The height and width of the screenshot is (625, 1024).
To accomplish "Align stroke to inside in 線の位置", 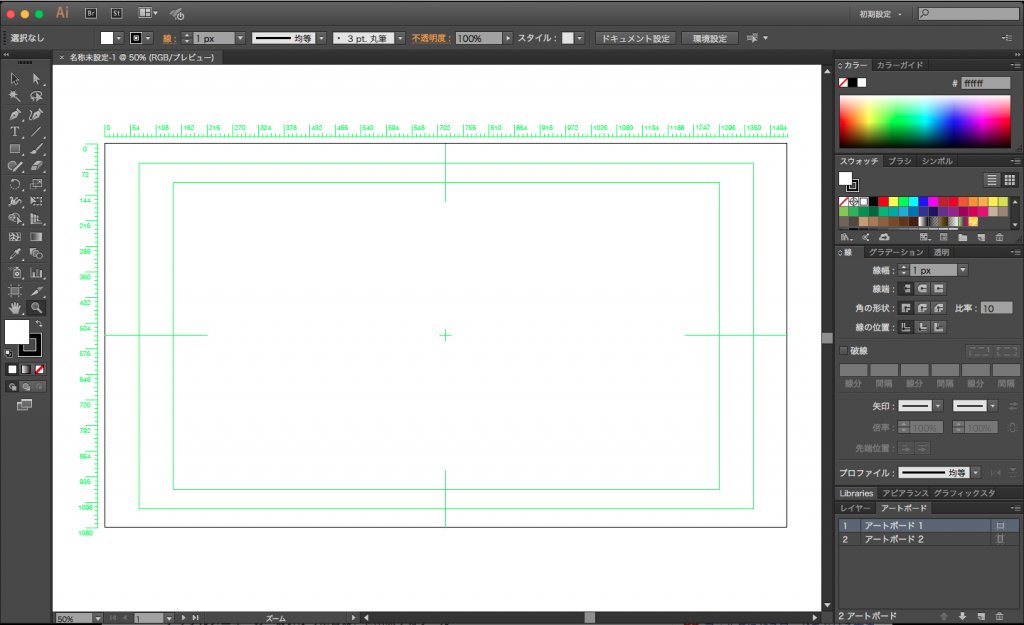I will (922, 327).
